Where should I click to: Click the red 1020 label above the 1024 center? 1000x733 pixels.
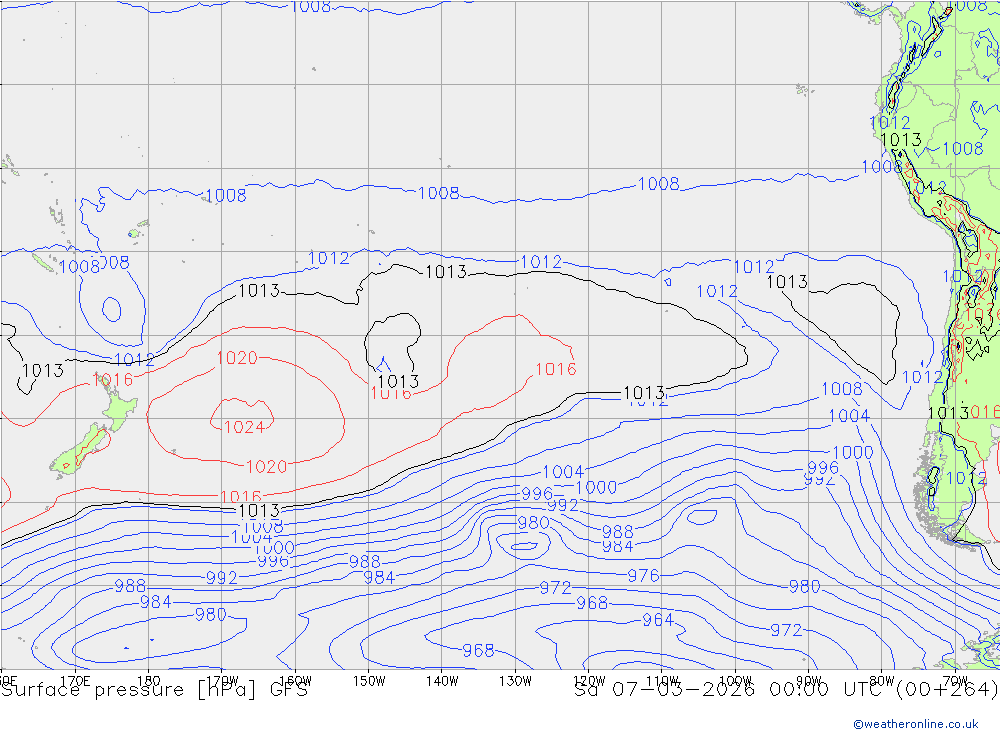(237, 358)
